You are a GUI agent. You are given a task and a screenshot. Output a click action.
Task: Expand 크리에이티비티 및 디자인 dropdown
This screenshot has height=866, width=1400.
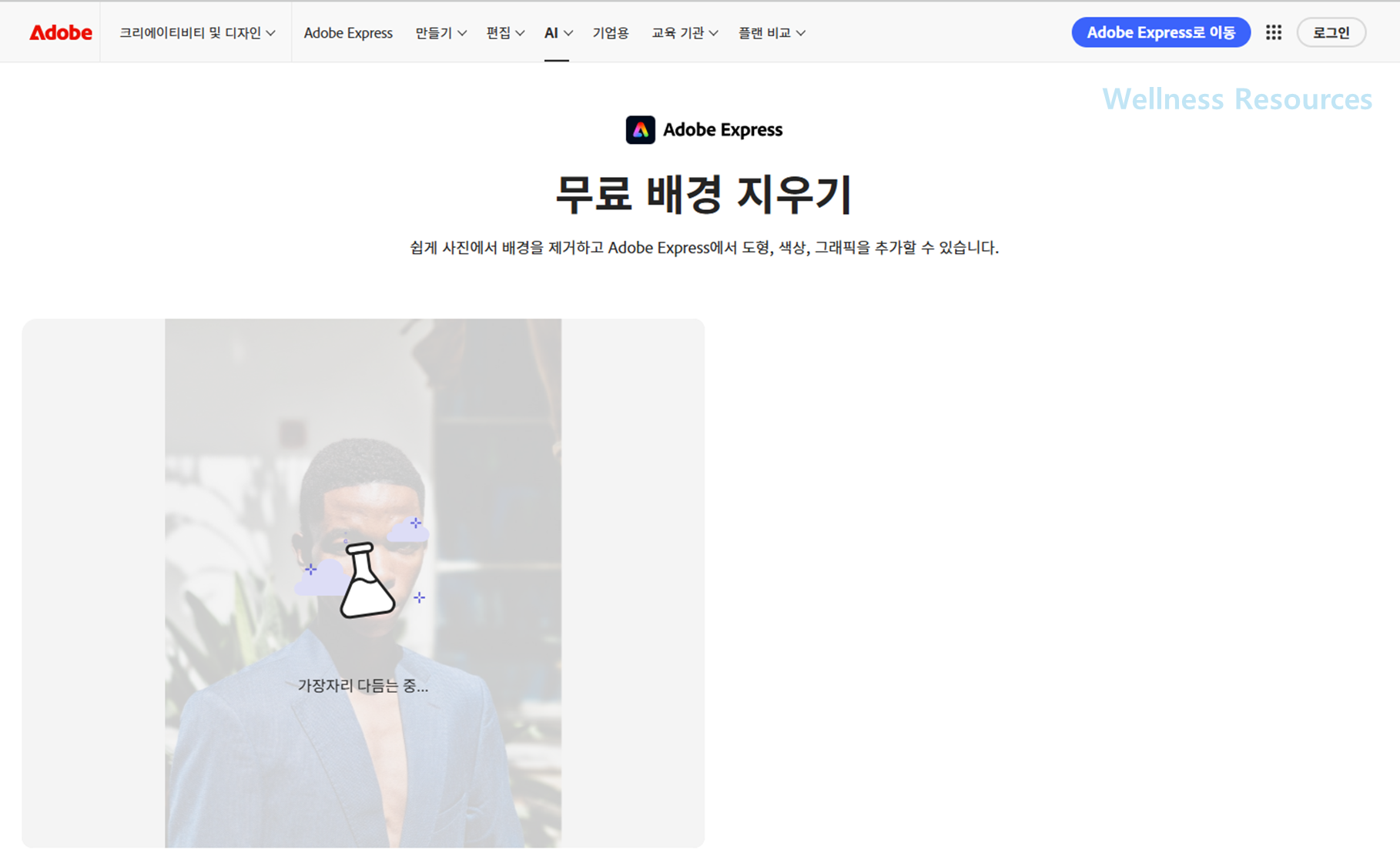point(197,32)
